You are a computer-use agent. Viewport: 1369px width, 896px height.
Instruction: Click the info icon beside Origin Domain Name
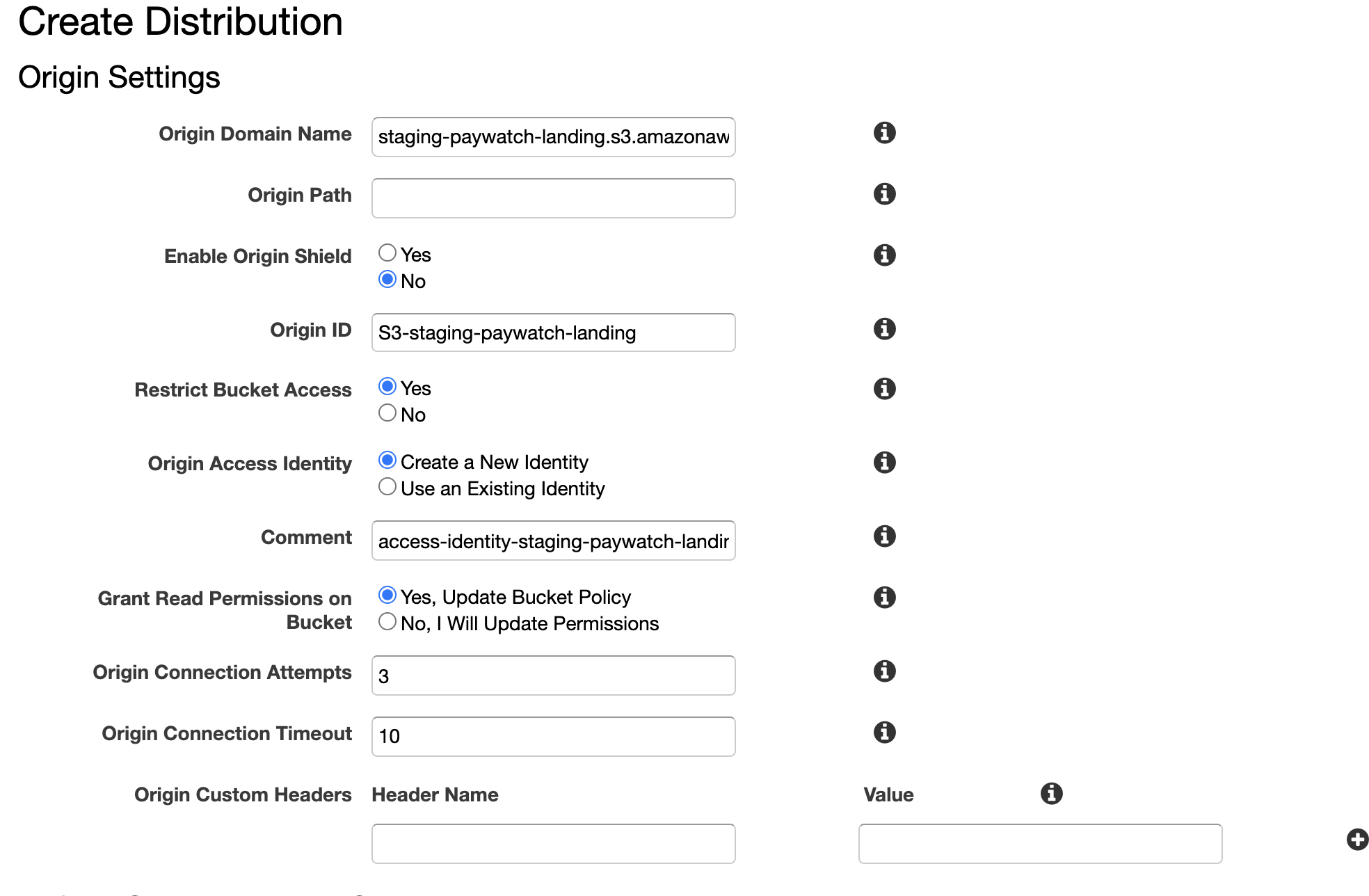point(884,132)
